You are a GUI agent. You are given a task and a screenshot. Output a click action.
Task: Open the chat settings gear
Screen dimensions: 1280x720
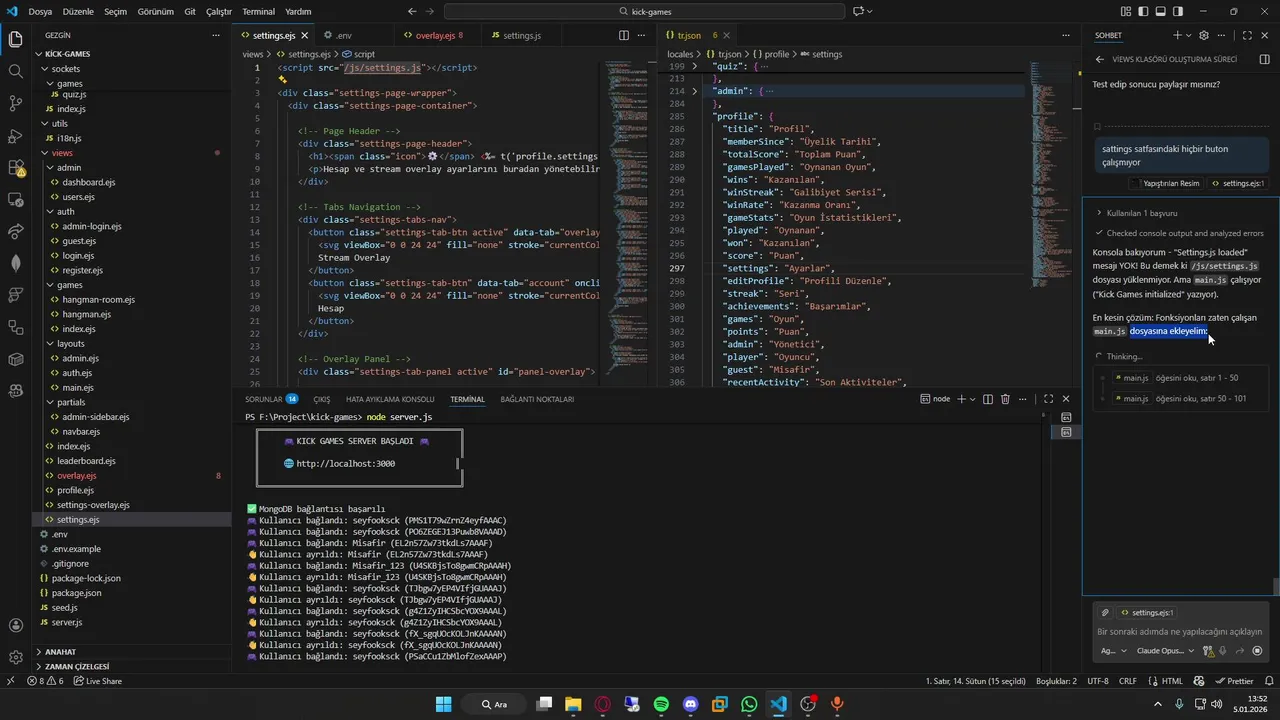click(1204, 35)
